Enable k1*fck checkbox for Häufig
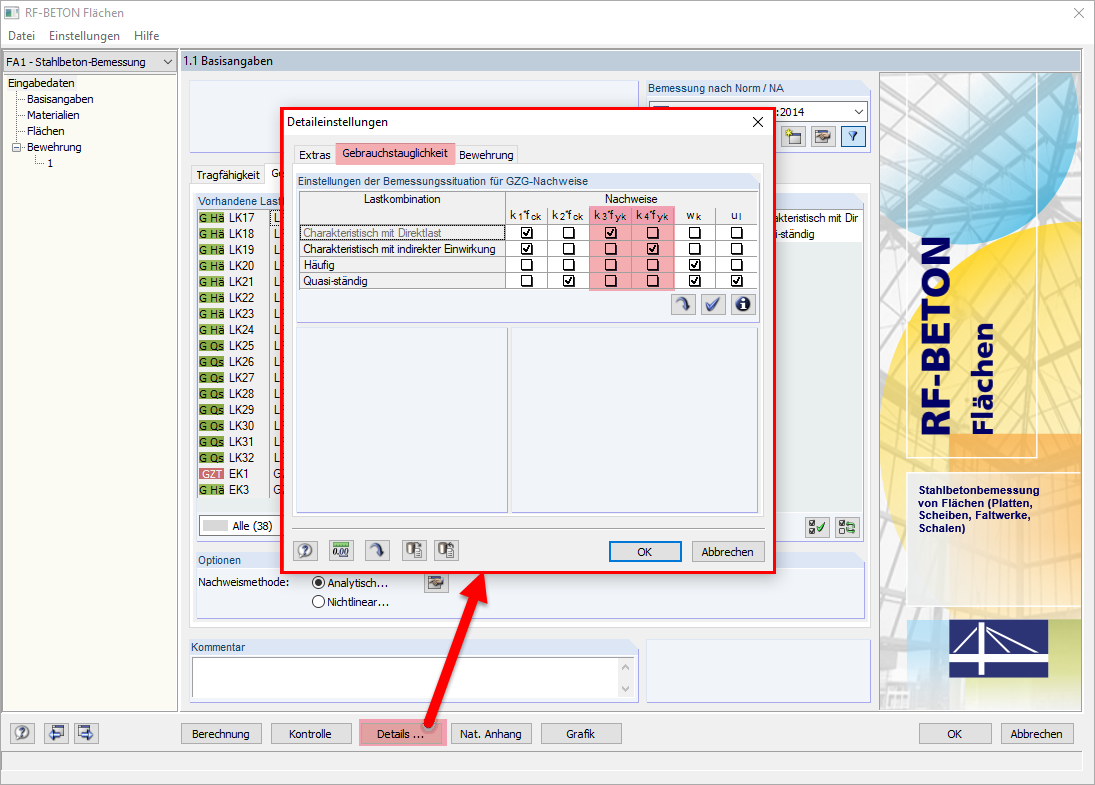The height and width of the screenshot is (785, 1095). (527, 265)
